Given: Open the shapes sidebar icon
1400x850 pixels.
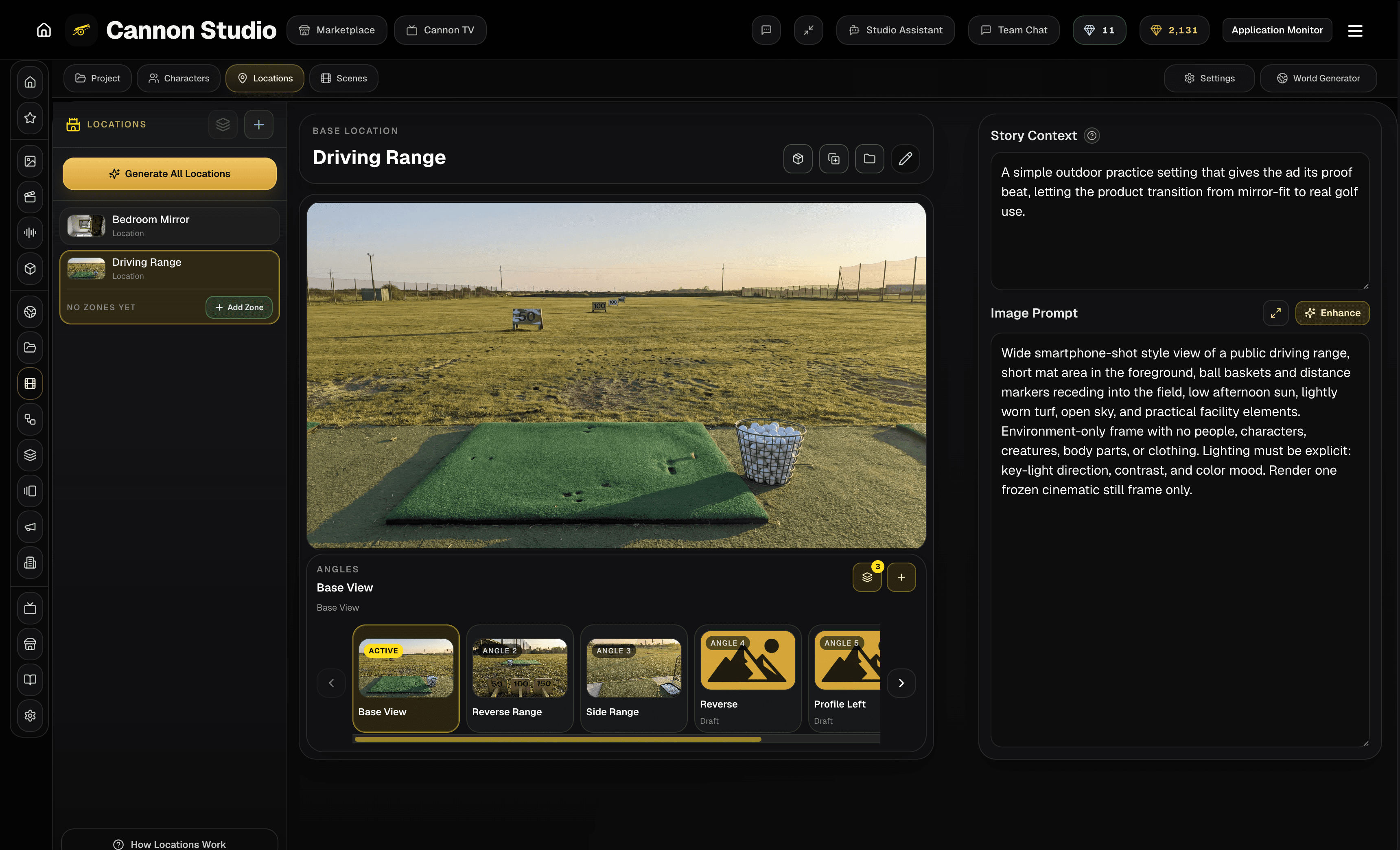Looking at the screenshot, I should 30,419.
